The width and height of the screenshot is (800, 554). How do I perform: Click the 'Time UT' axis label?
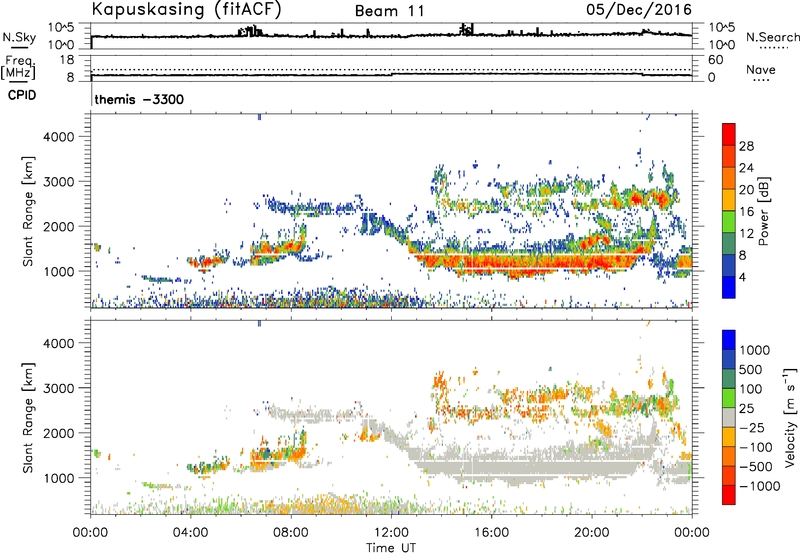tap(391, 548)
